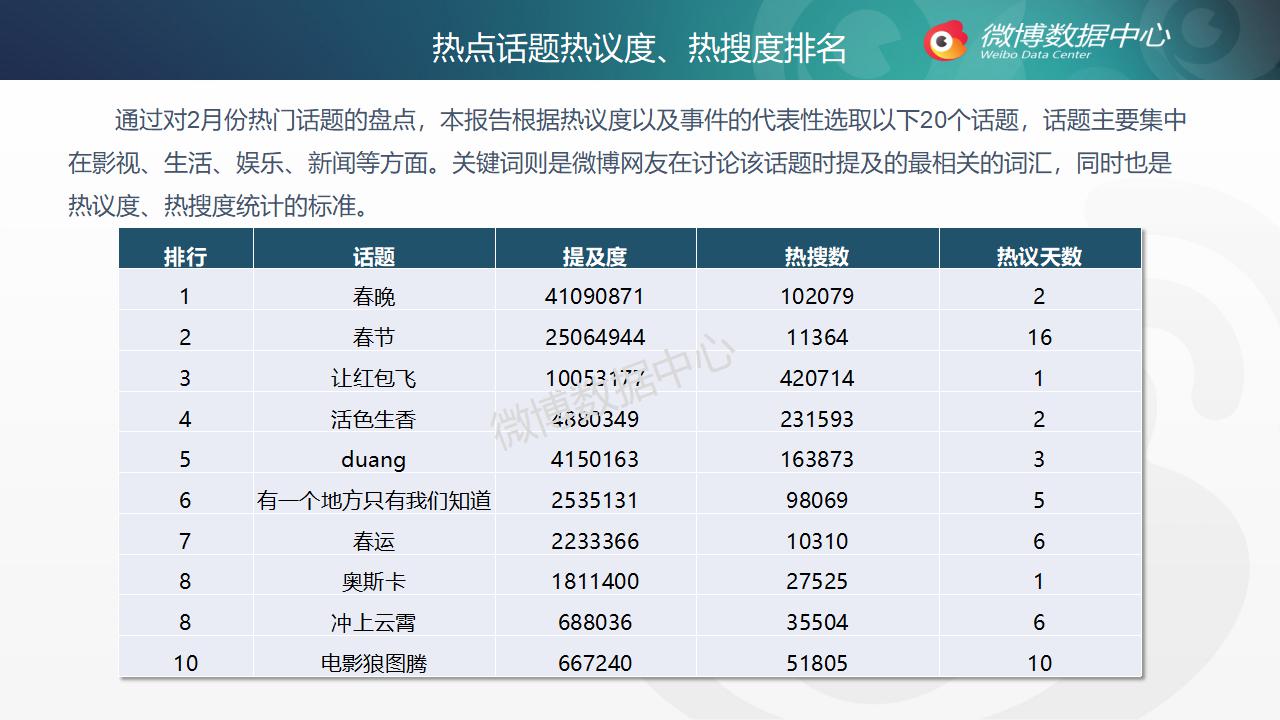Click rank number 10 in last row

(185, 664)
